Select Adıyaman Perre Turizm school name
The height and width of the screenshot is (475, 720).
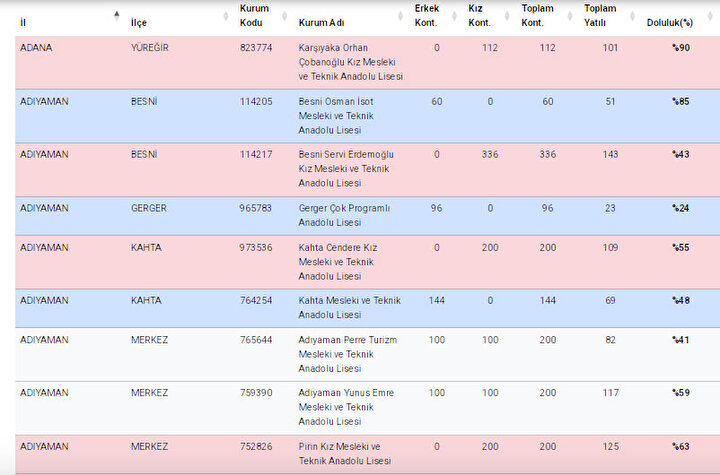pyautogui.click(x=348, y=354)
